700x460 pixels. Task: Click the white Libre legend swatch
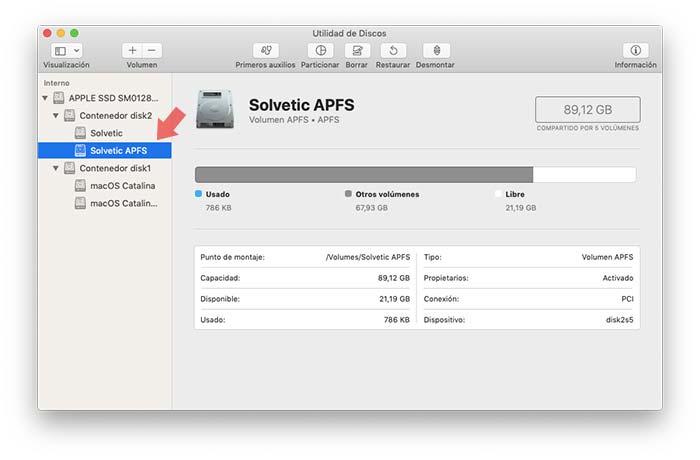498,194
